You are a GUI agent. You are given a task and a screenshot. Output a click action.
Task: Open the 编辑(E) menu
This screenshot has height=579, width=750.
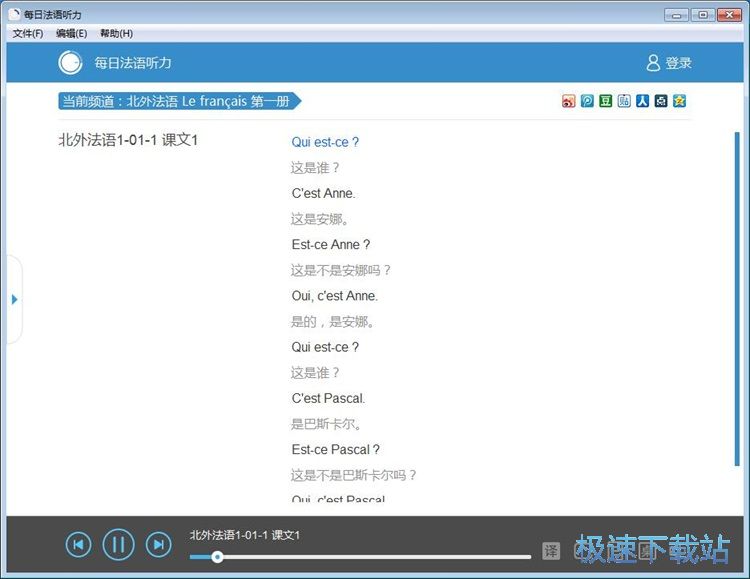pos(71,33)
